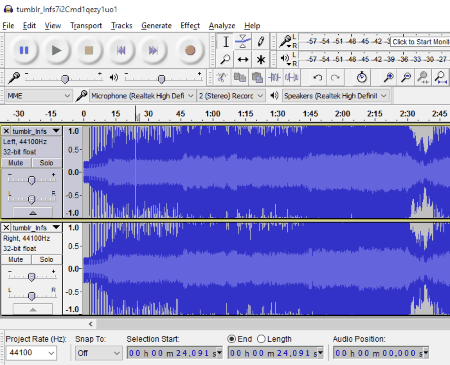Open the Project Rate dropdown
This screenshot has height=365, width=450.
point(31,353)
